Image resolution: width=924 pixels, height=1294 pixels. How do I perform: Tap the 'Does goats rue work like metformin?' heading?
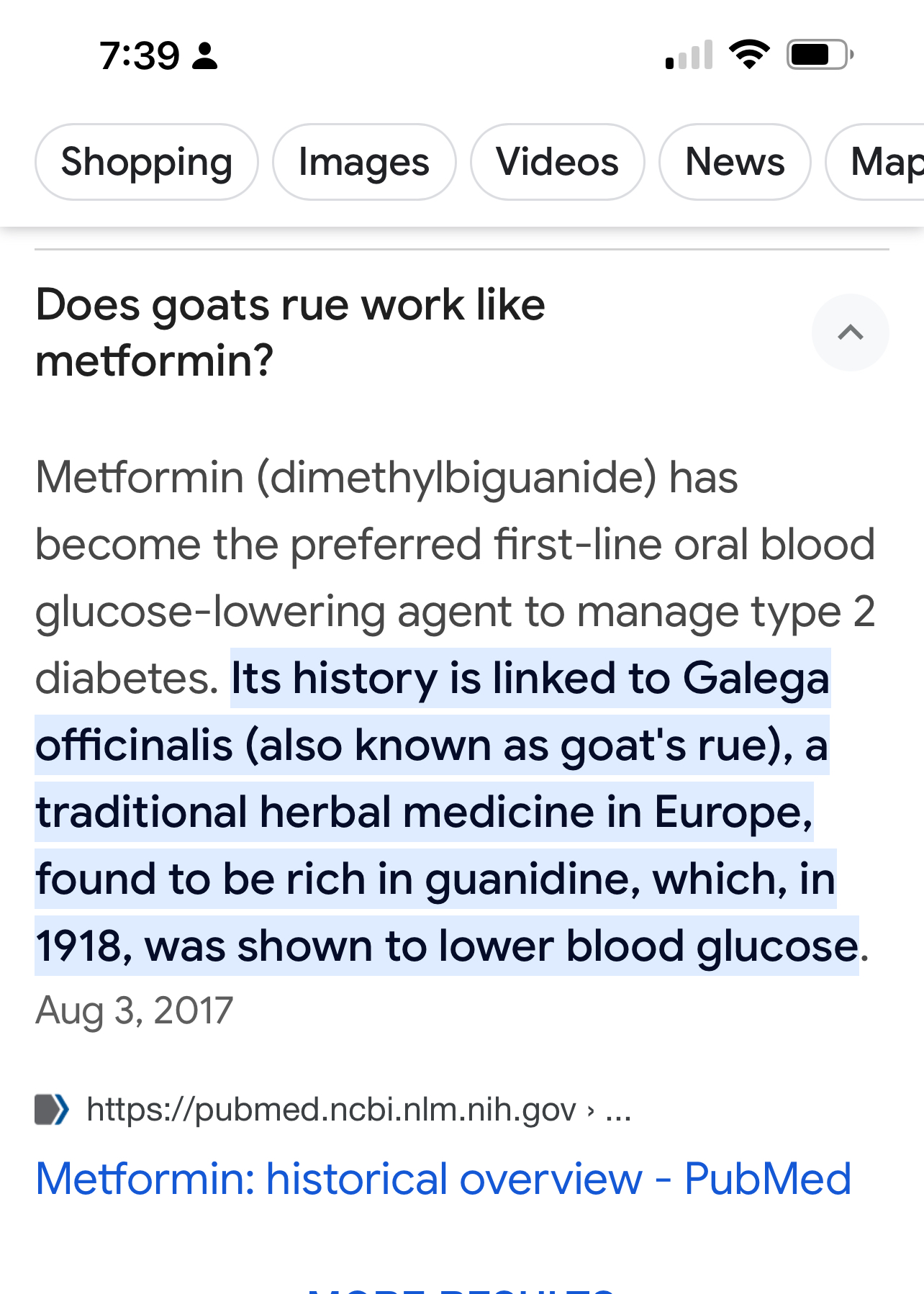(290, 332)
